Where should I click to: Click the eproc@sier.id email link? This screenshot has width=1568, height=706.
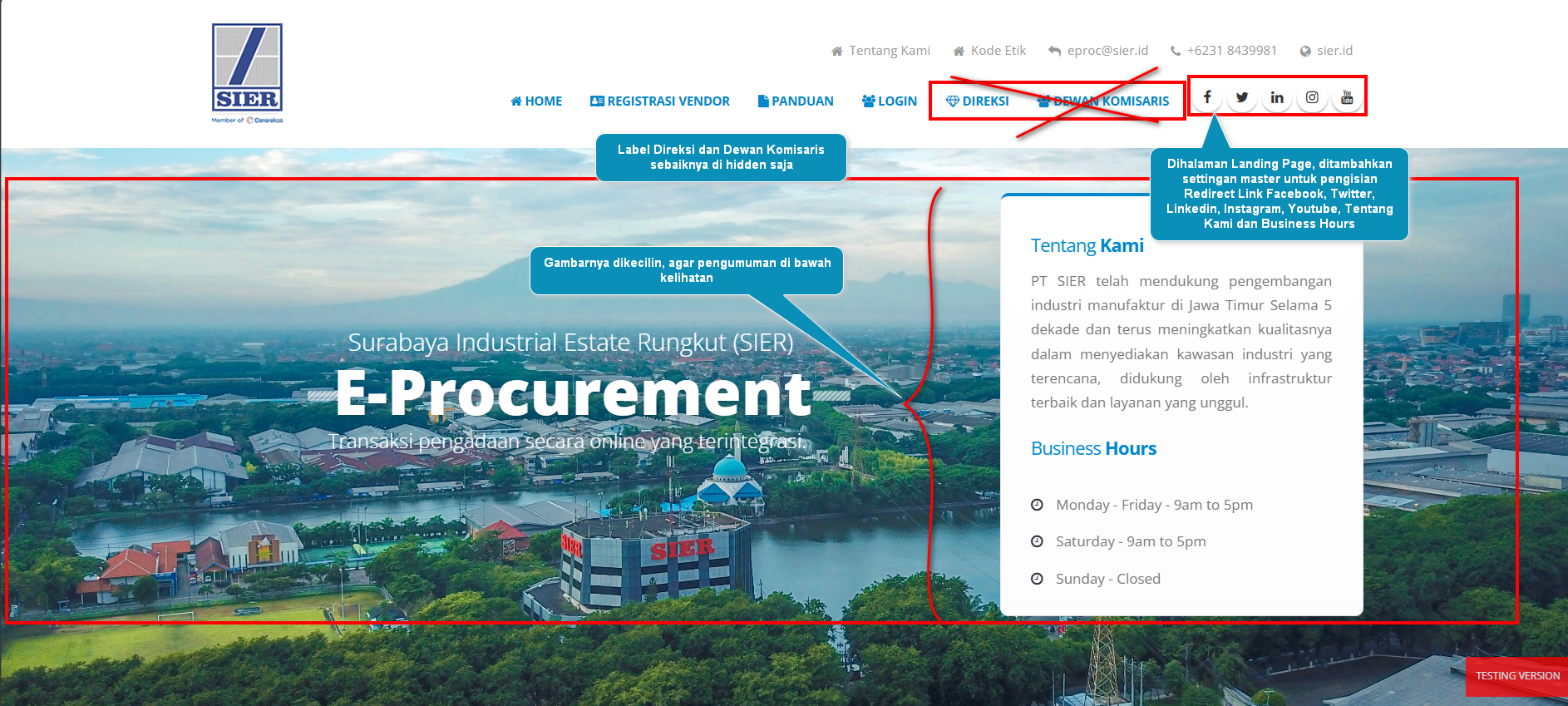1099,51
